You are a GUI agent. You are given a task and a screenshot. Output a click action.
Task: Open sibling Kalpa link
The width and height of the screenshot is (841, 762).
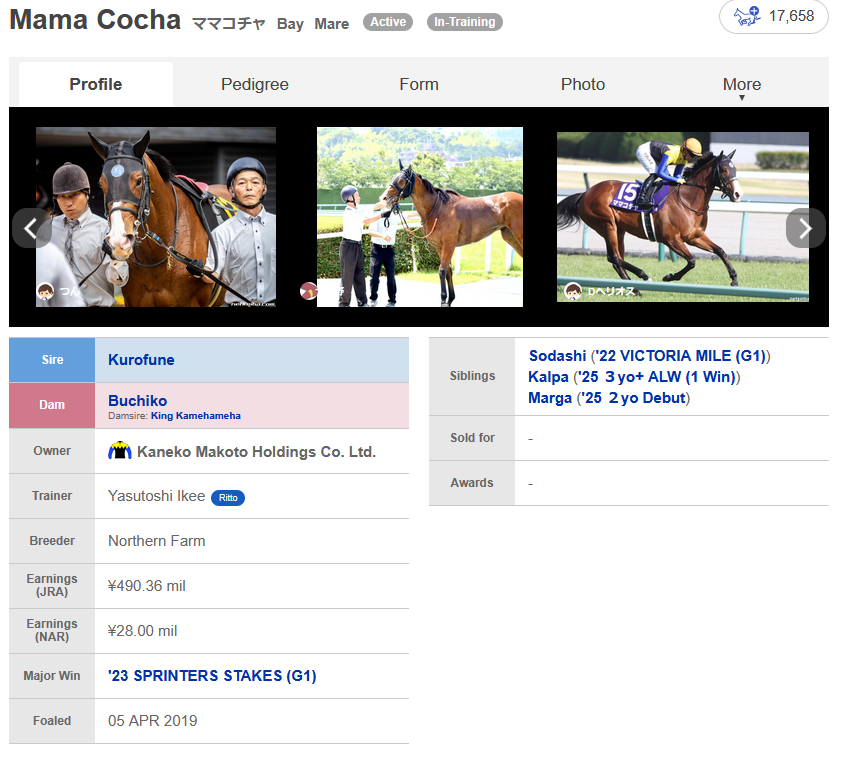pyautogui.click(x=548, y=377)
